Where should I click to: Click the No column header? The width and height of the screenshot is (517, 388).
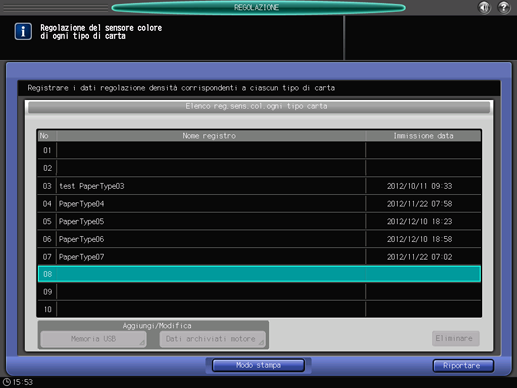pyautogui.click(x=47, y=136)
